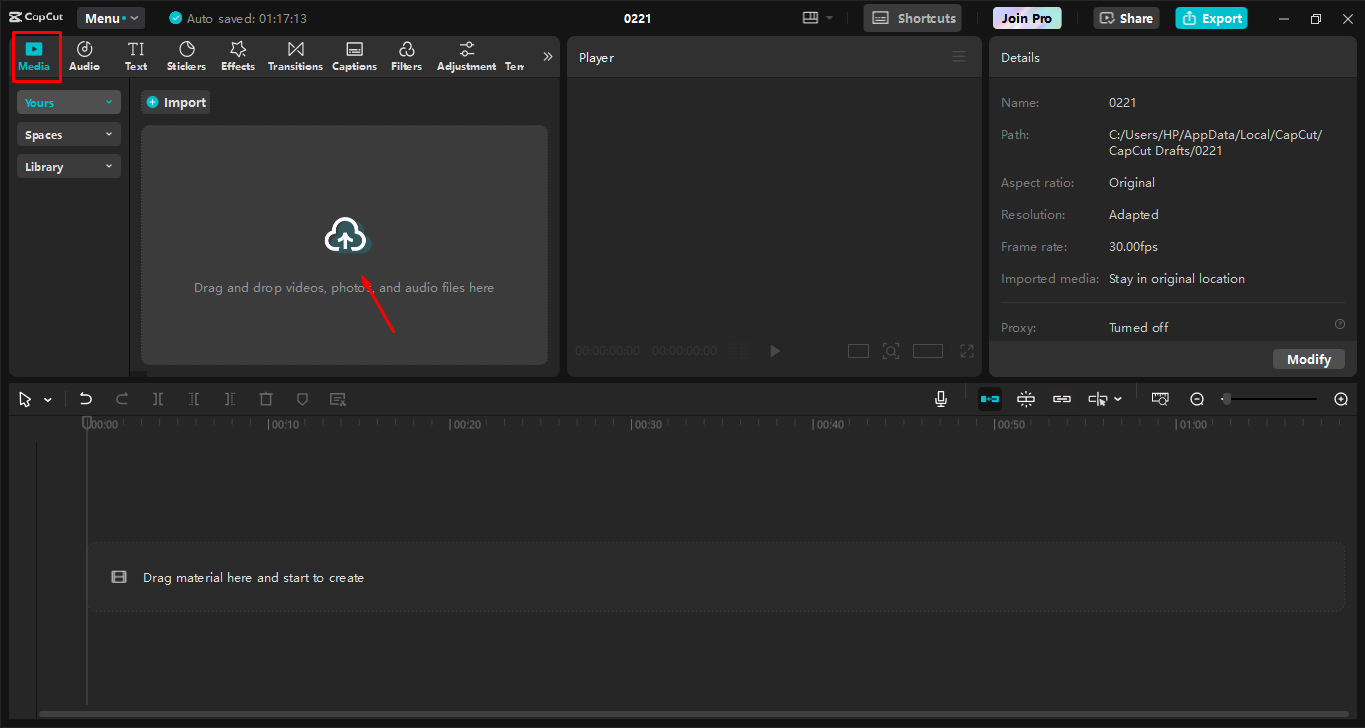Click the 00:30 mark on the ruler

tap(648, 425)
